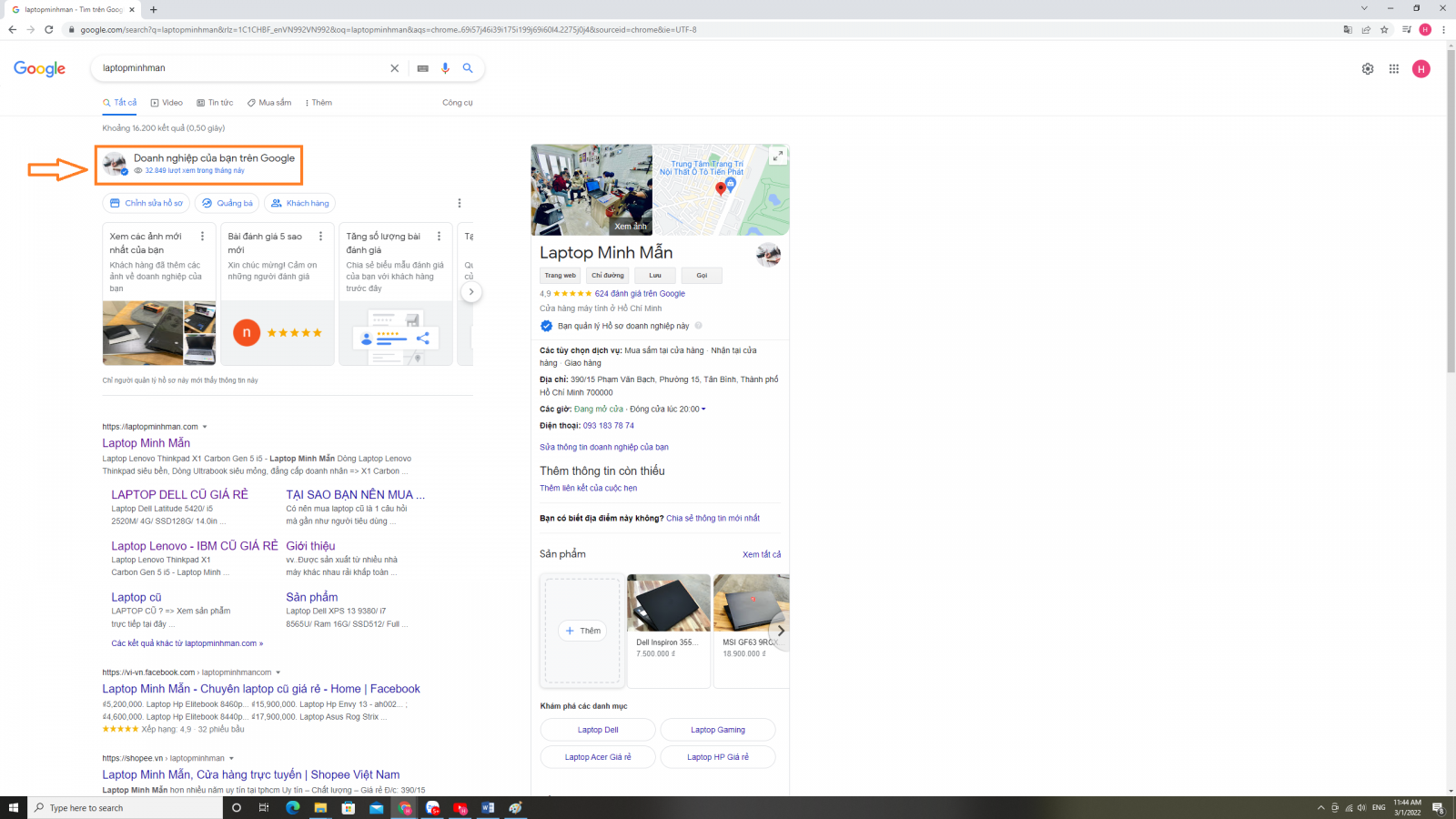Viewport: 1456px width, 819px height.
Task: Expand the facebook.com result dropdown arrow
Action: pos(278,672)
